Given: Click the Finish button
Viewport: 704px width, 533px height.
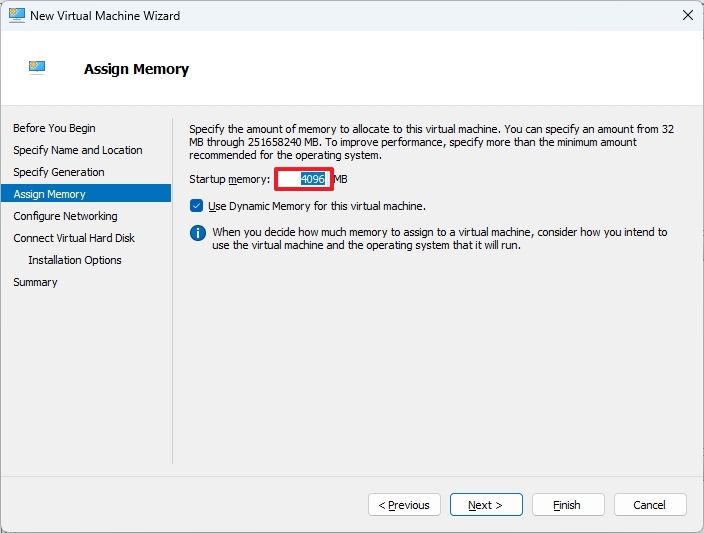Looking at the screenshot, I should [567, 505].
